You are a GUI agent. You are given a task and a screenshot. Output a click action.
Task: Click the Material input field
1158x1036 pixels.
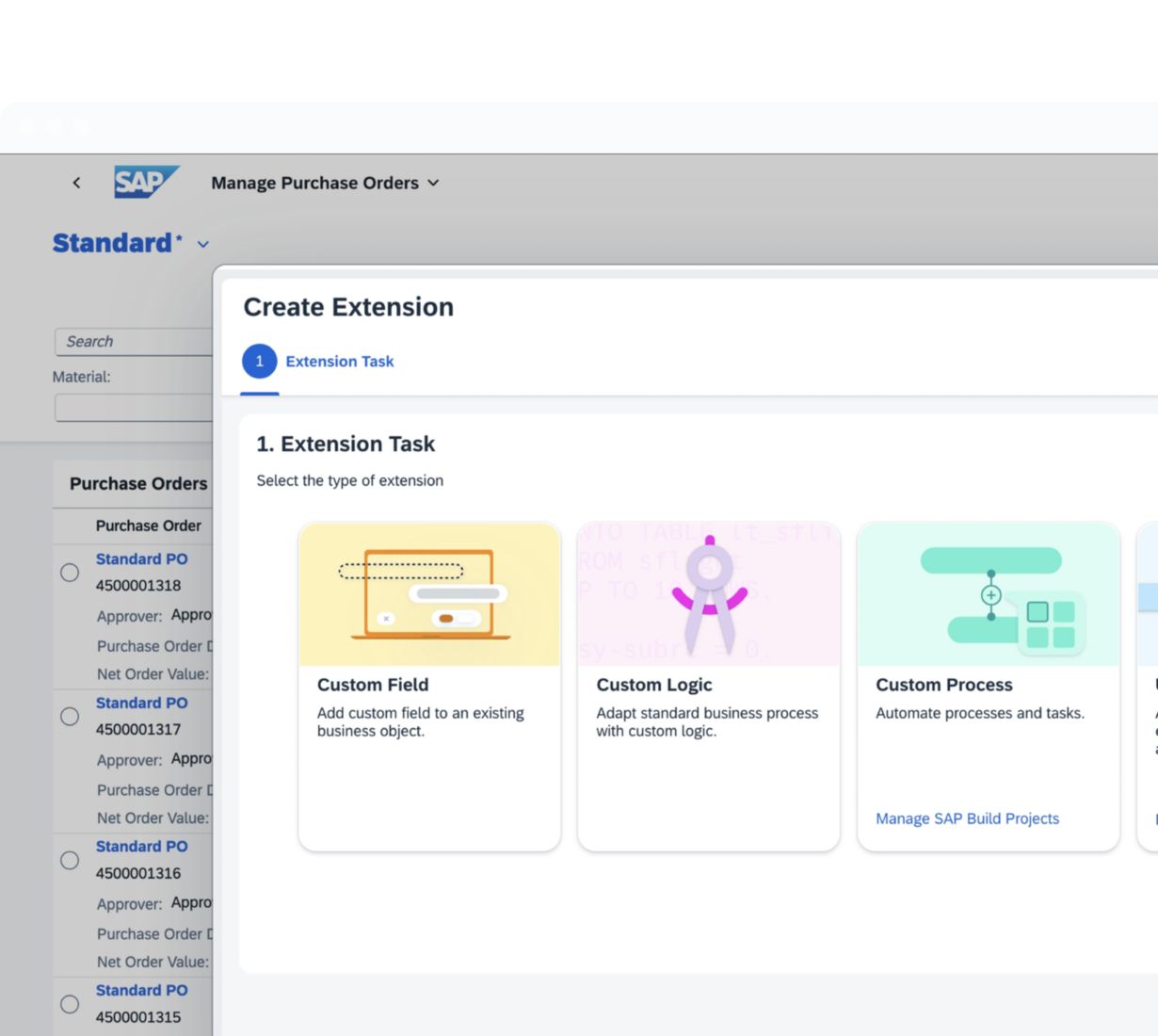(x=134, y=408)
